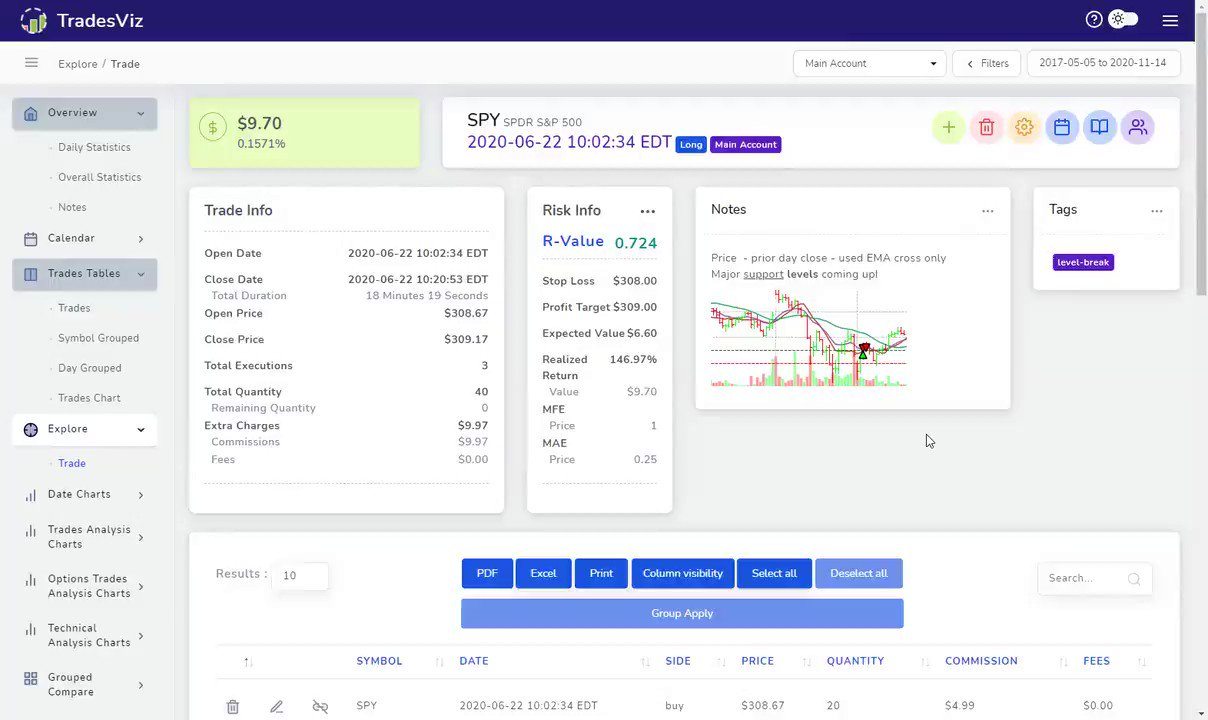Click the Group Apply button
The width and height of the screenshot is (1208, 720).
coord(682,613)
